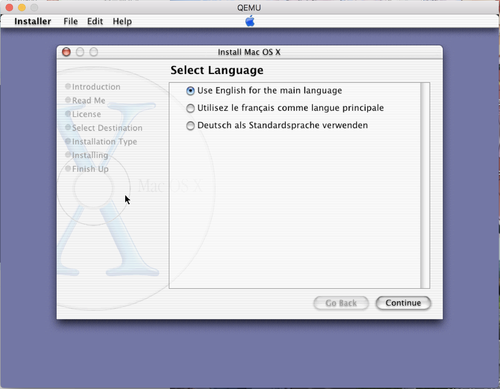
Task: Open the Installer application menu
Action: [33, 21]
